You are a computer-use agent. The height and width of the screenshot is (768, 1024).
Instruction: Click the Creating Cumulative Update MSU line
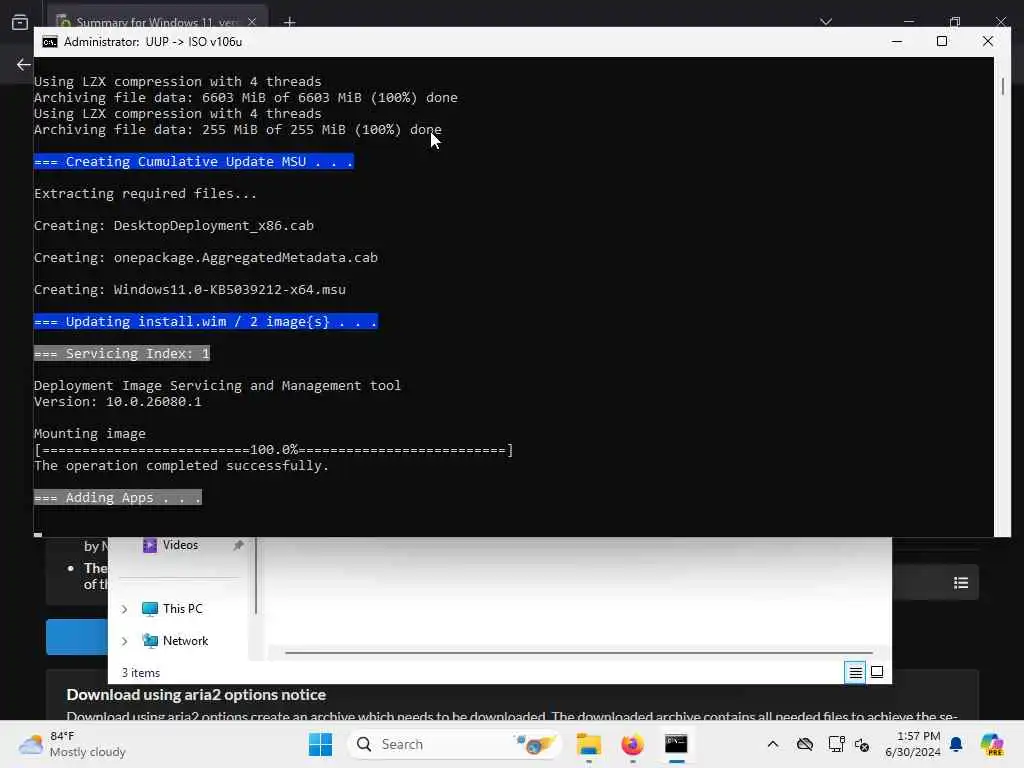tap(193, 161)
